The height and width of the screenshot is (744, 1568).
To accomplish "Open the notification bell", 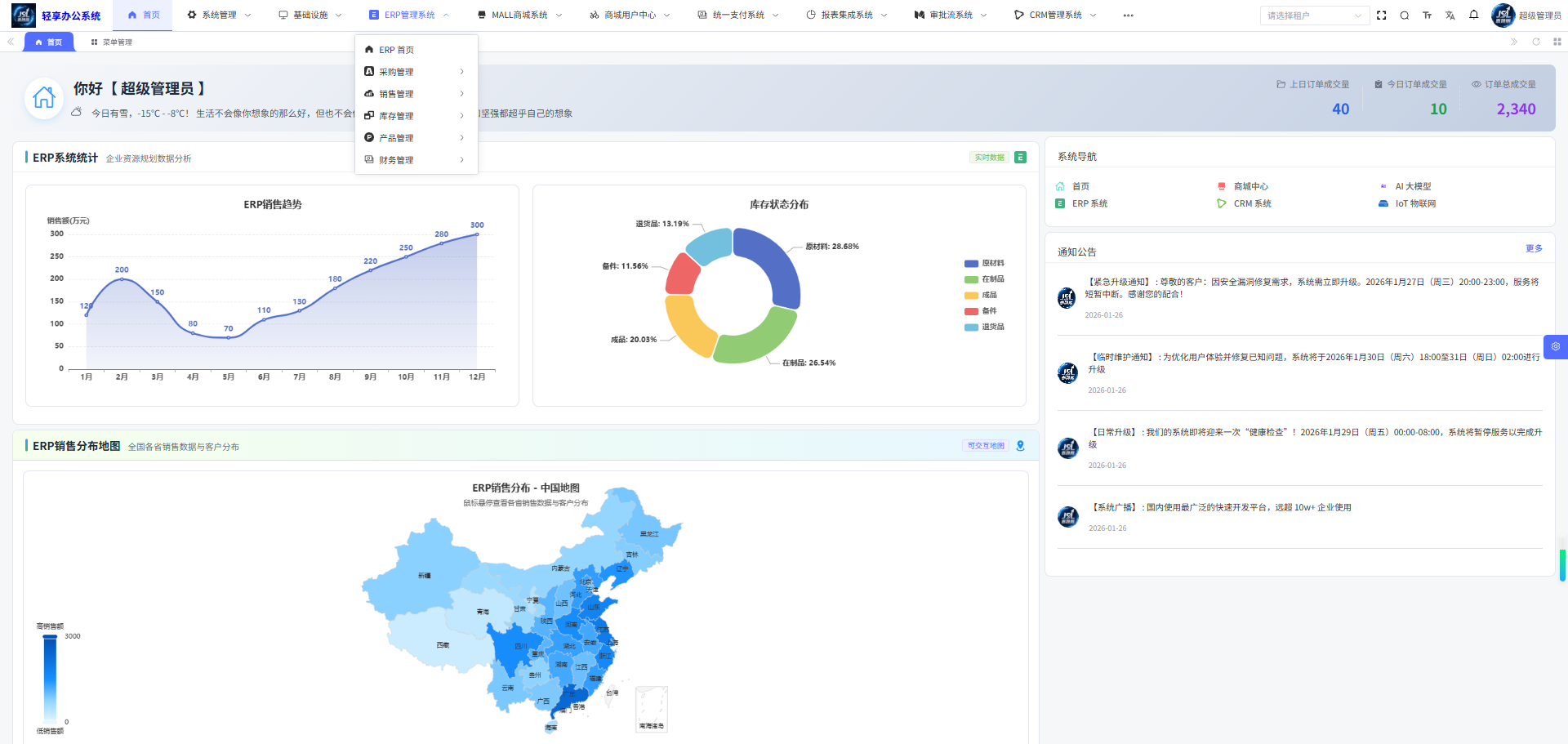I will (x=1473, y=15).
